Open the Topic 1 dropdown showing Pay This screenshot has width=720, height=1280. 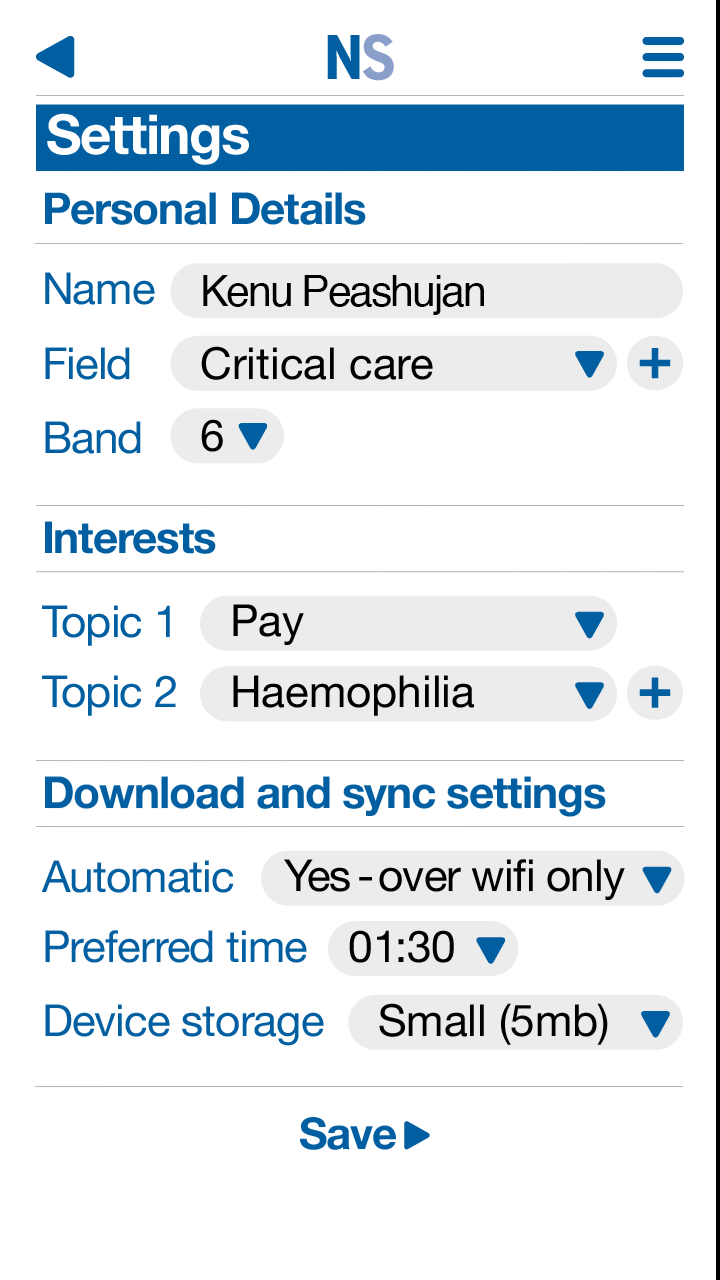408,624
